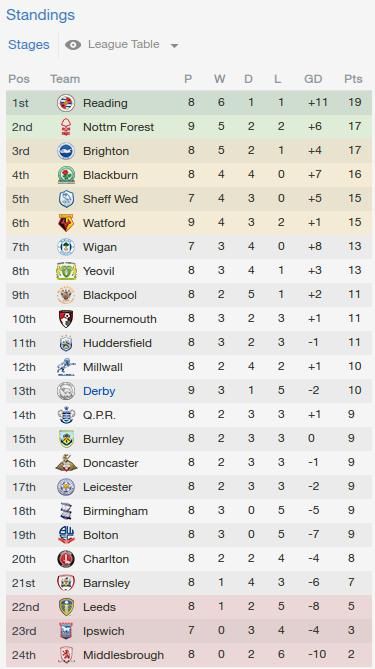Open the Stages tab
The width and height of the screenshot is (375, 669).
(x=29, y=44)
